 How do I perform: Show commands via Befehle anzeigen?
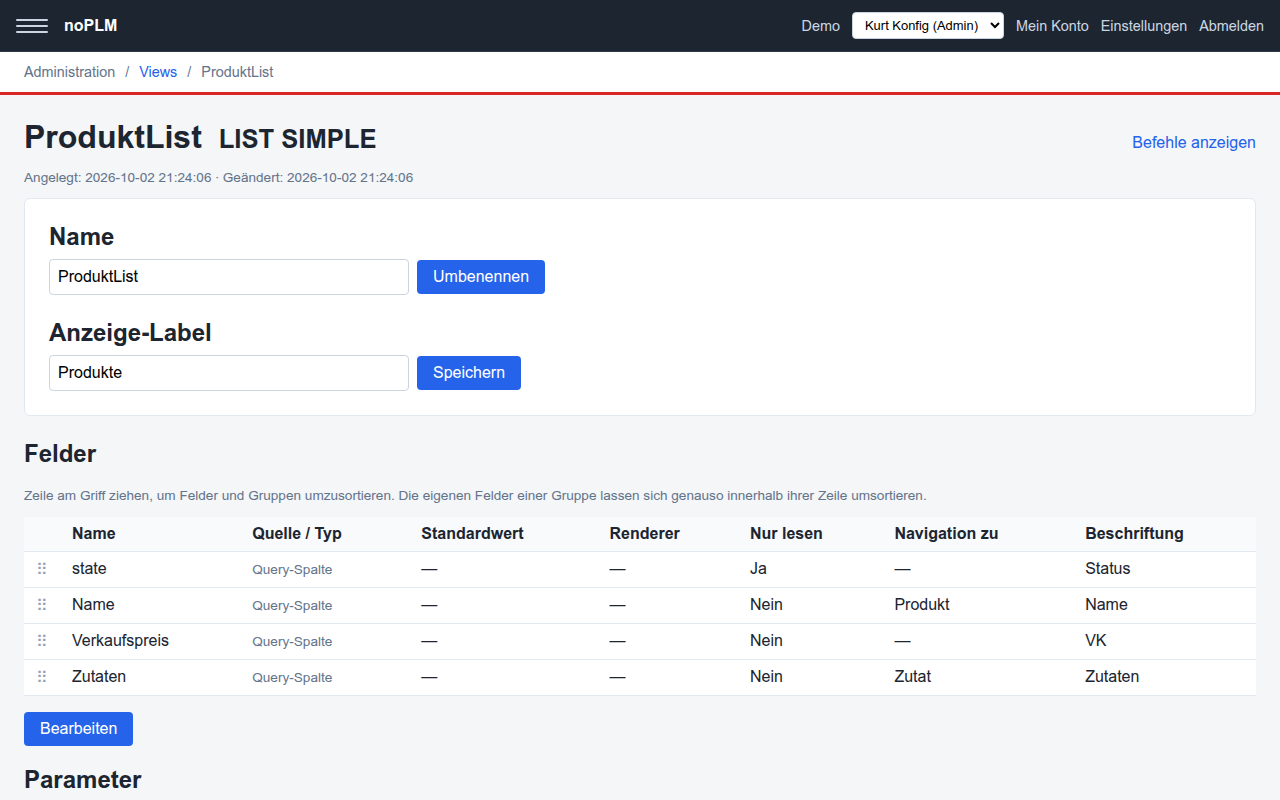[1194, 142]
